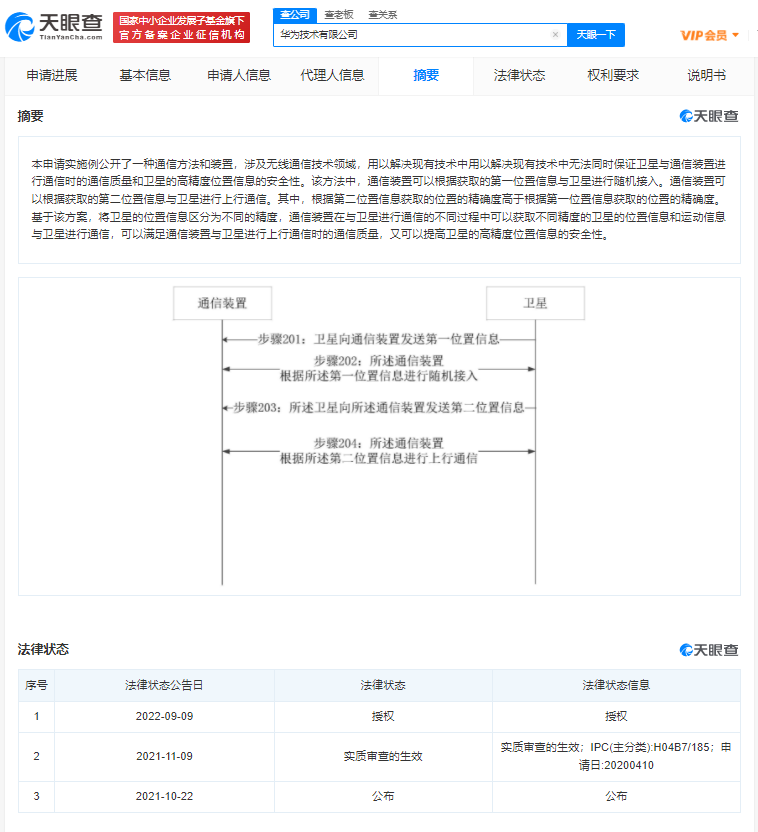Click the 法律状态信息 column header

pyautogui.click(x=616, y=685)
